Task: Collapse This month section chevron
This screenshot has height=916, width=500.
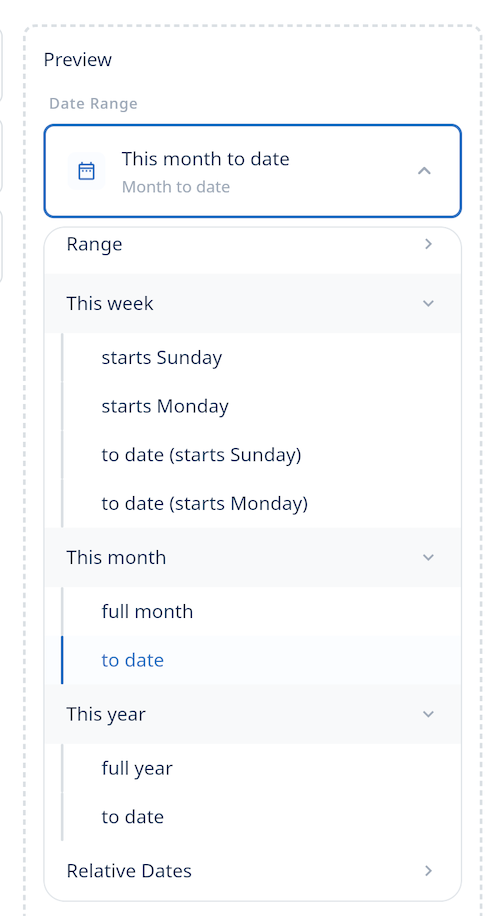Action: point(428,557)
